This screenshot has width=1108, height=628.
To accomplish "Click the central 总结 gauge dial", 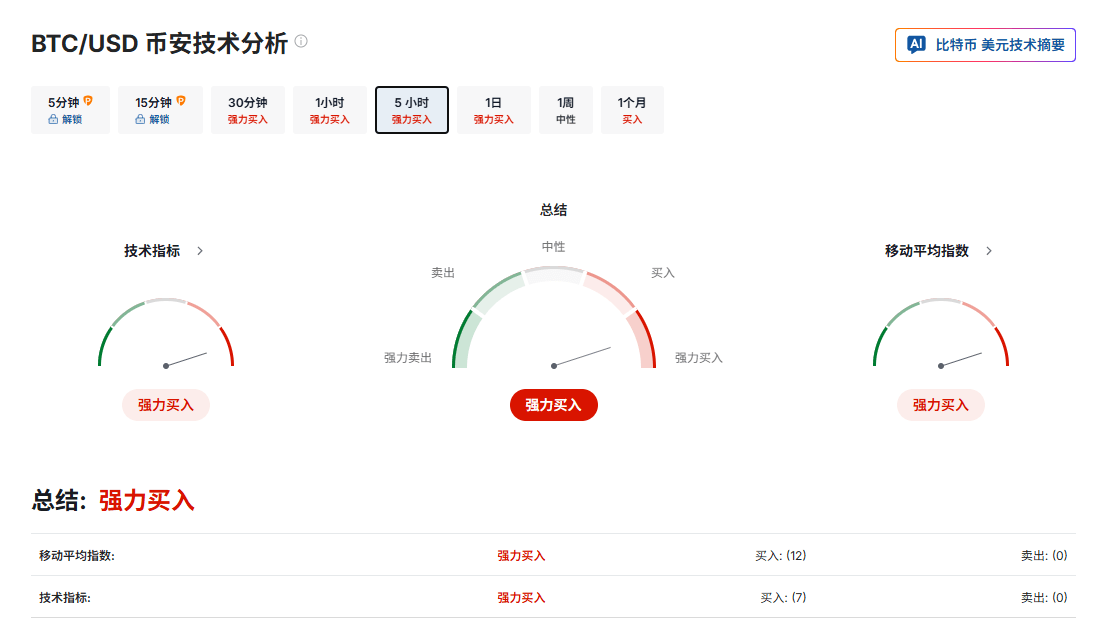I will [x=554, y=317].
